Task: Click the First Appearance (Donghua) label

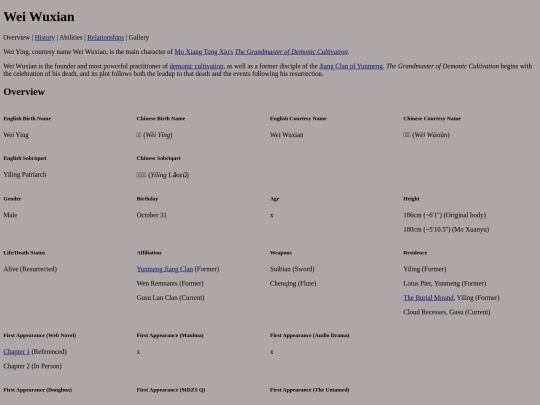Action: [x=38, y=390]
